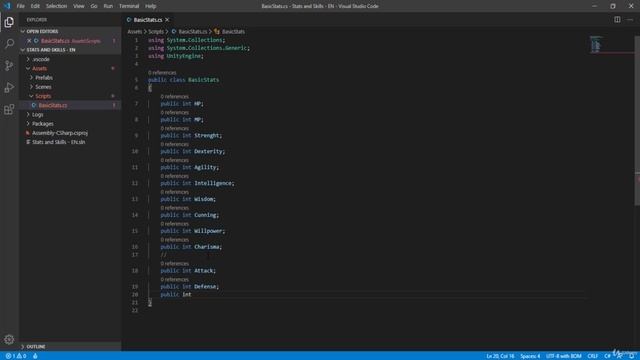The height and width of the screenshot is (360, 640).
Task: Click the CRLF line ending item
Action: coord(592,356)
